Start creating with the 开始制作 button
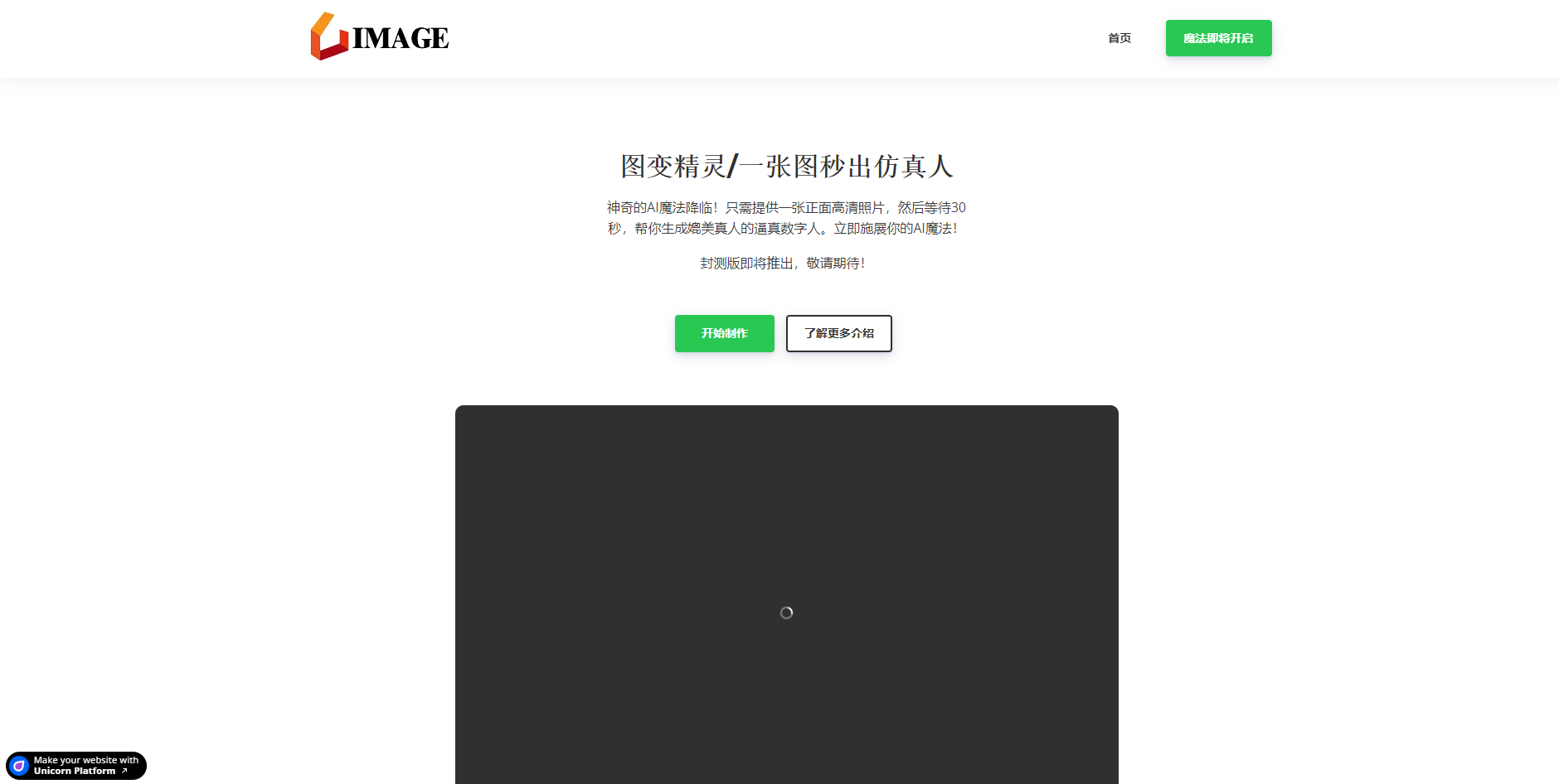 [x=724, y=333]
